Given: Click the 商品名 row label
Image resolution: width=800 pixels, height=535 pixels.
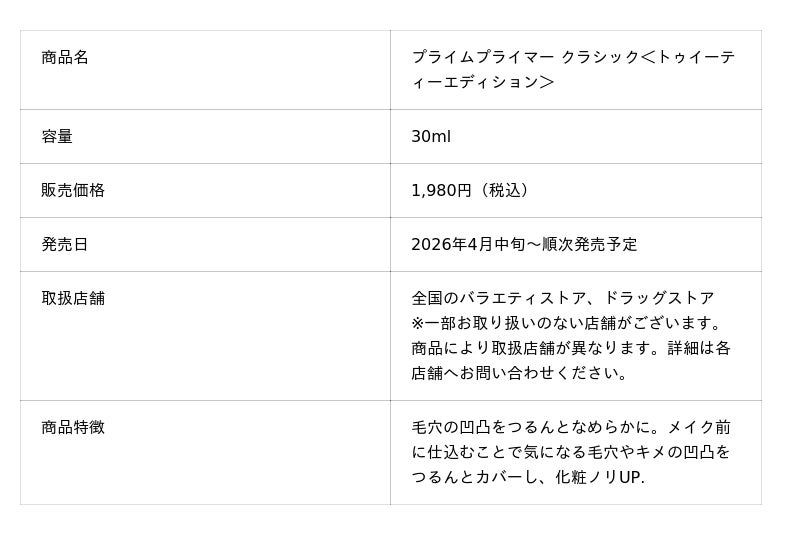Looking at the screenshot, I should tap(65, 58).
